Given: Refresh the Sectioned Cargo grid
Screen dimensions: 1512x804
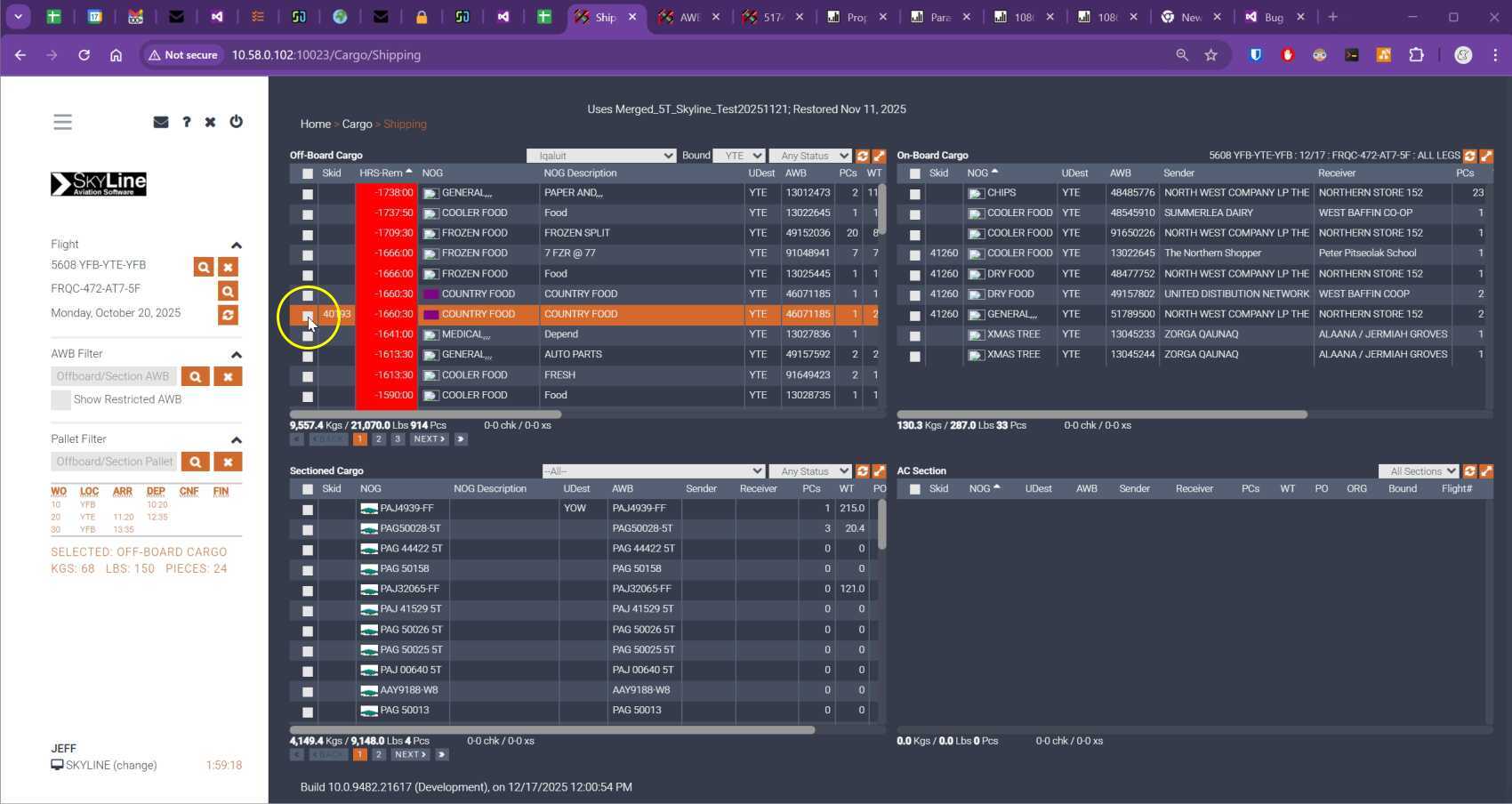Looking at the screenshot, I should (x=862, y=471).
